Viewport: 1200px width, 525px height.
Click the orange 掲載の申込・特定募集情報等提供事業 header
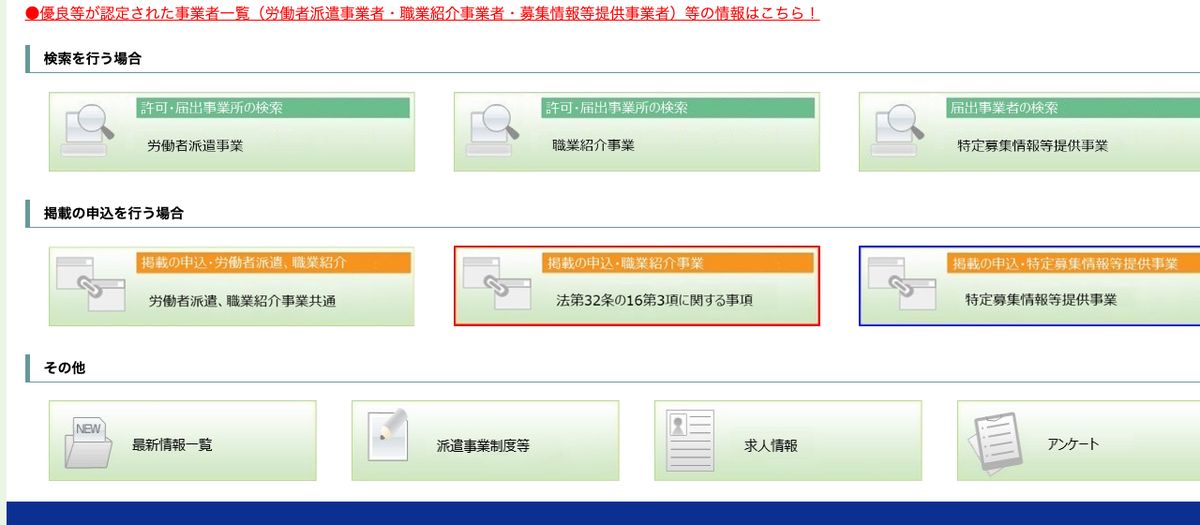1073,263
